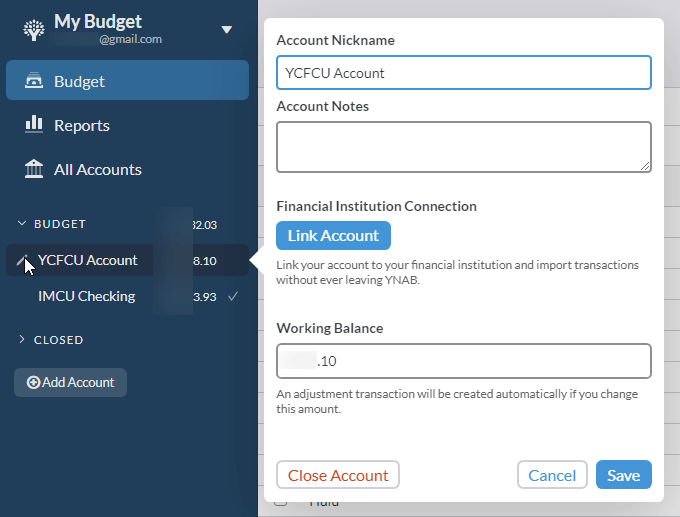Image resolution: width=680 pixels, height=517 pixels.
Task: Collapse the BUDGET accounts section
Action: click(22, 224)
